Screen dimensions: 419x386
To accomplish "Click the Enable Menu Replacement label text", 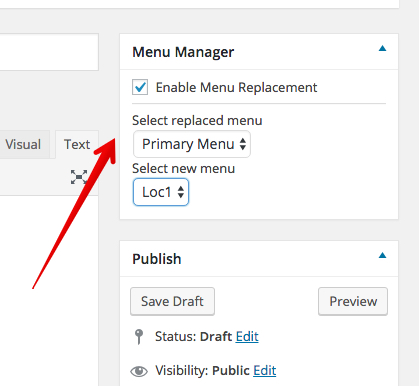I will click(236, 88).
